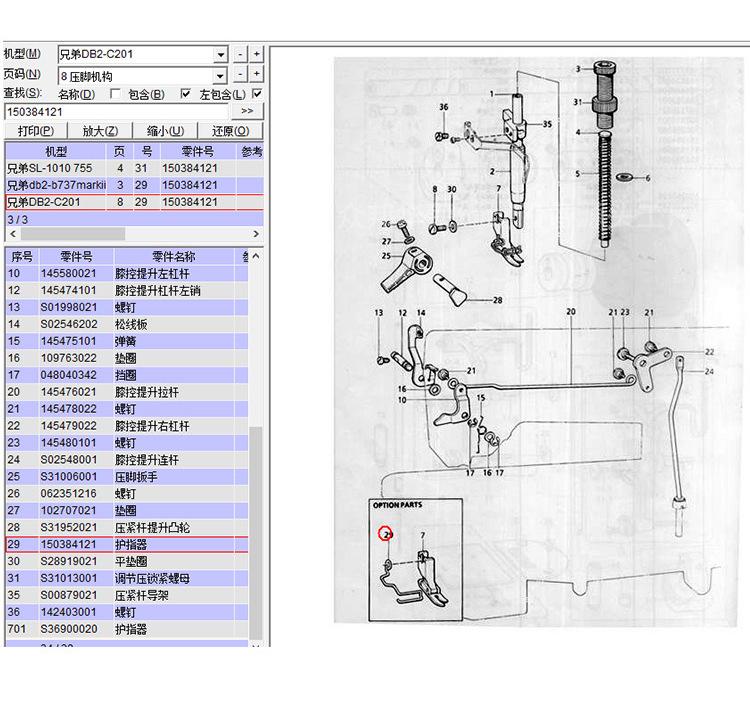
Task: Select part row 31 调节压锁紧螺母
Action: click(x=127, y=578)
